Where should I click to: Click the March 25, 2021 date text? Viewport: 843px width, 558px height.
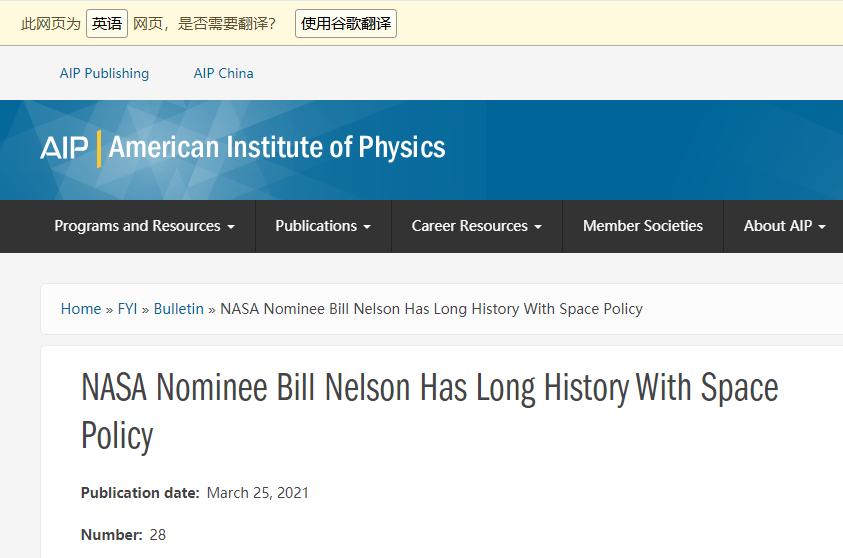[x=258, y=493]
